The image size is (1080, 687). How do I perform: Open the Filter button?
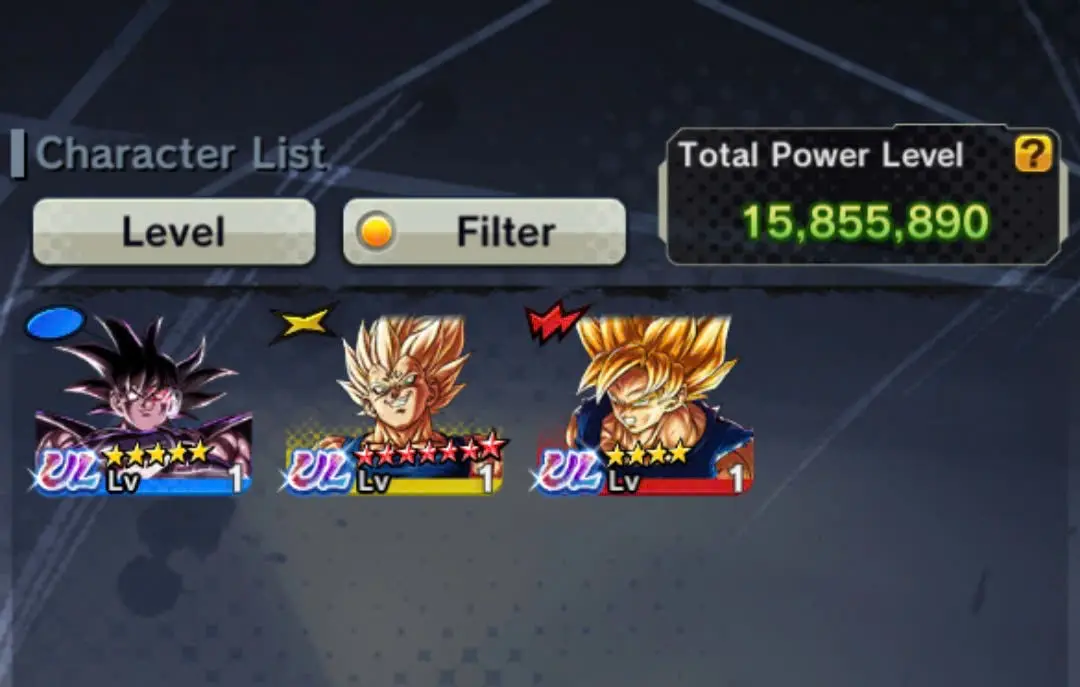point(484,232)
